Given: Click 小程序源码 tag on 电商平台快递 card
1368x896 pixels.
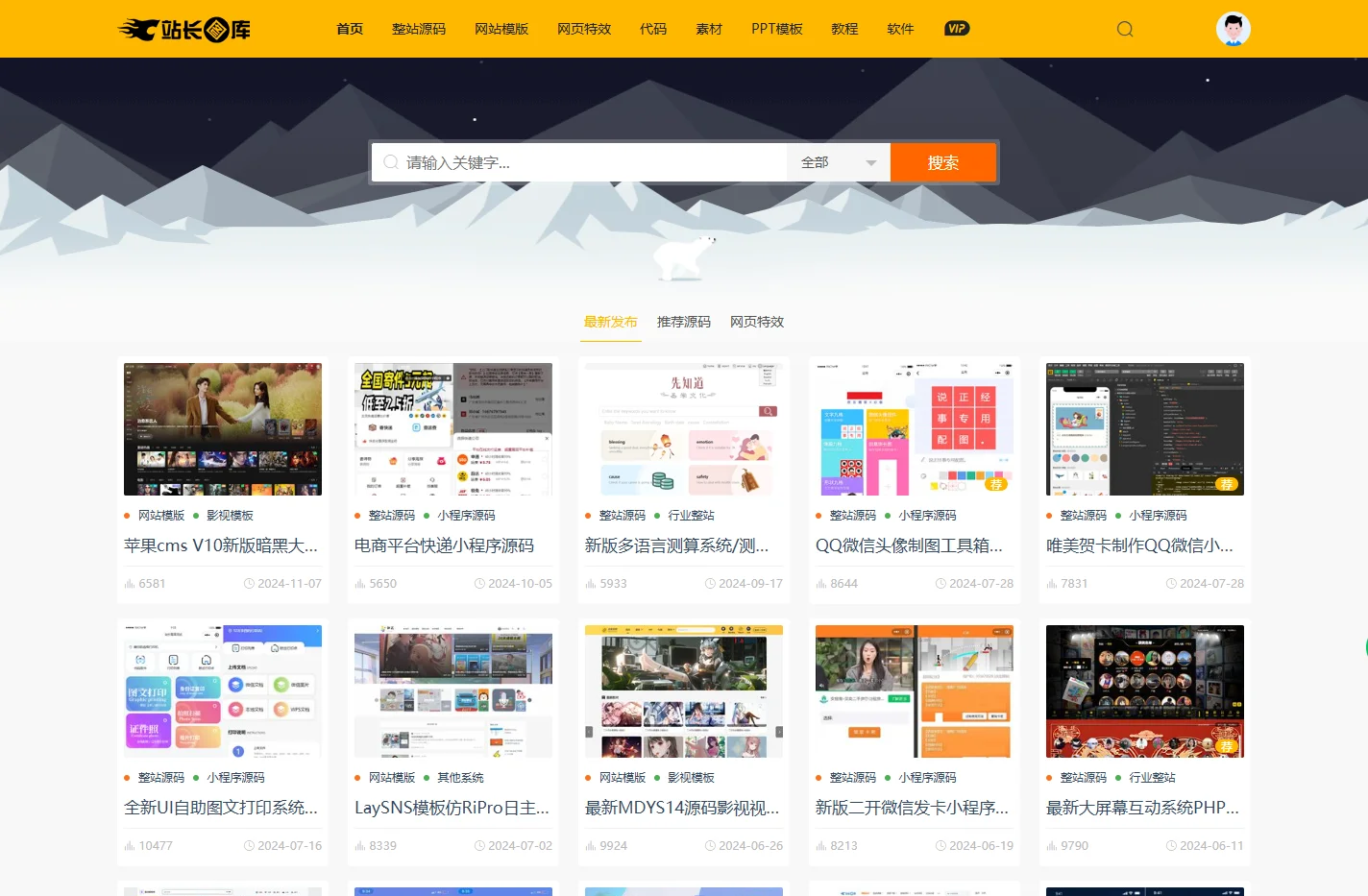Looking at the screenshot, I should point(466,516).
